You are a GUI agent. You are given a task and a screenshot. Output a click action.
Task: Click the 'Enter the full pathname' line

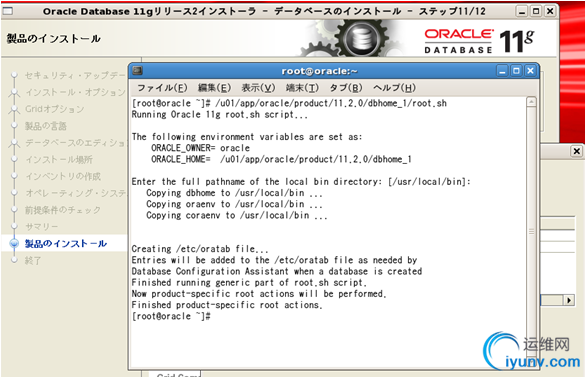click(x=301, y=182)
